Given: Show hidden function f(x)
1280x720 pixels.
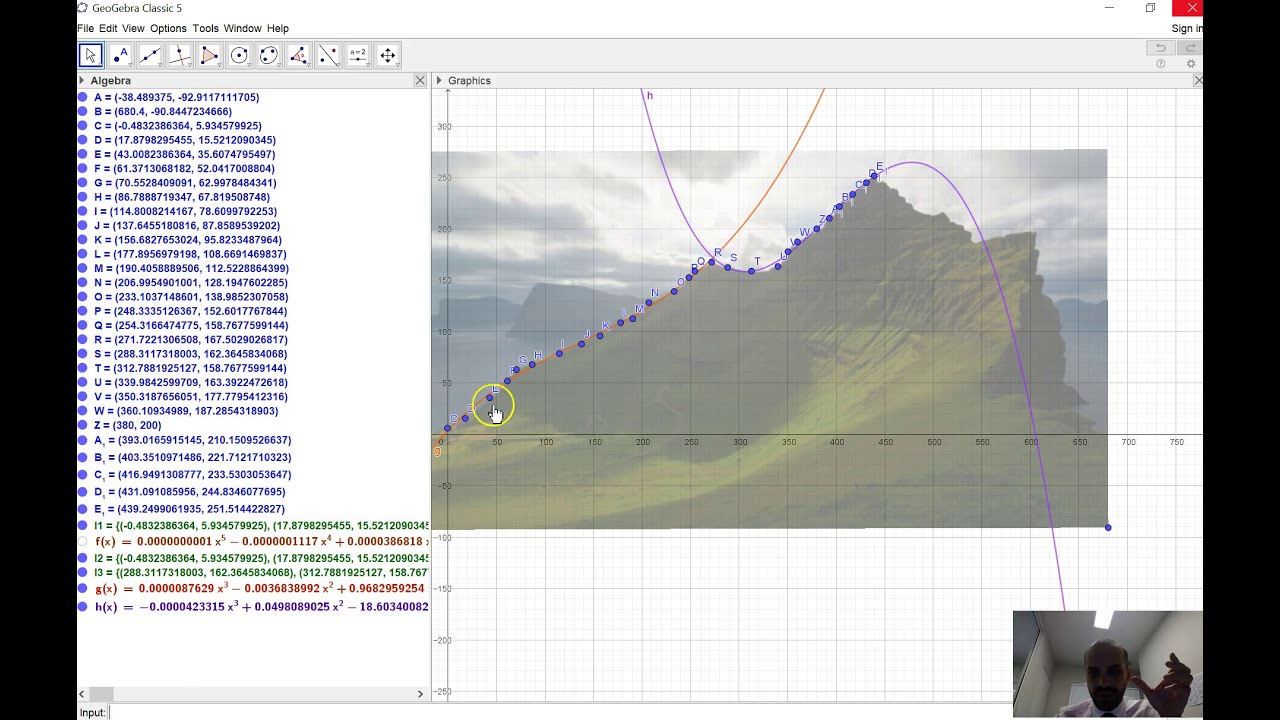Looking at the screenshot, I should click(x=83, y=541).
